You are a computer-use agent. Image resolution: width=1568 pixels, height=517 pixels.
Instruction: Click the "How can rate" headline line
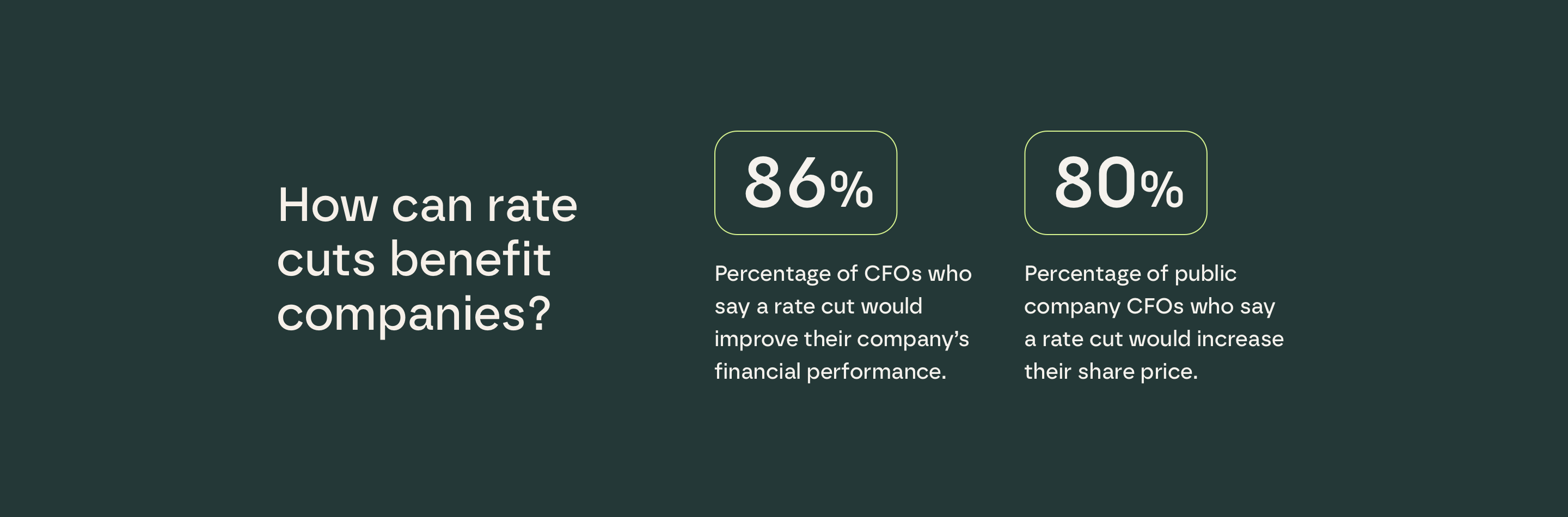pyautogui.click(x=427, y=205)
